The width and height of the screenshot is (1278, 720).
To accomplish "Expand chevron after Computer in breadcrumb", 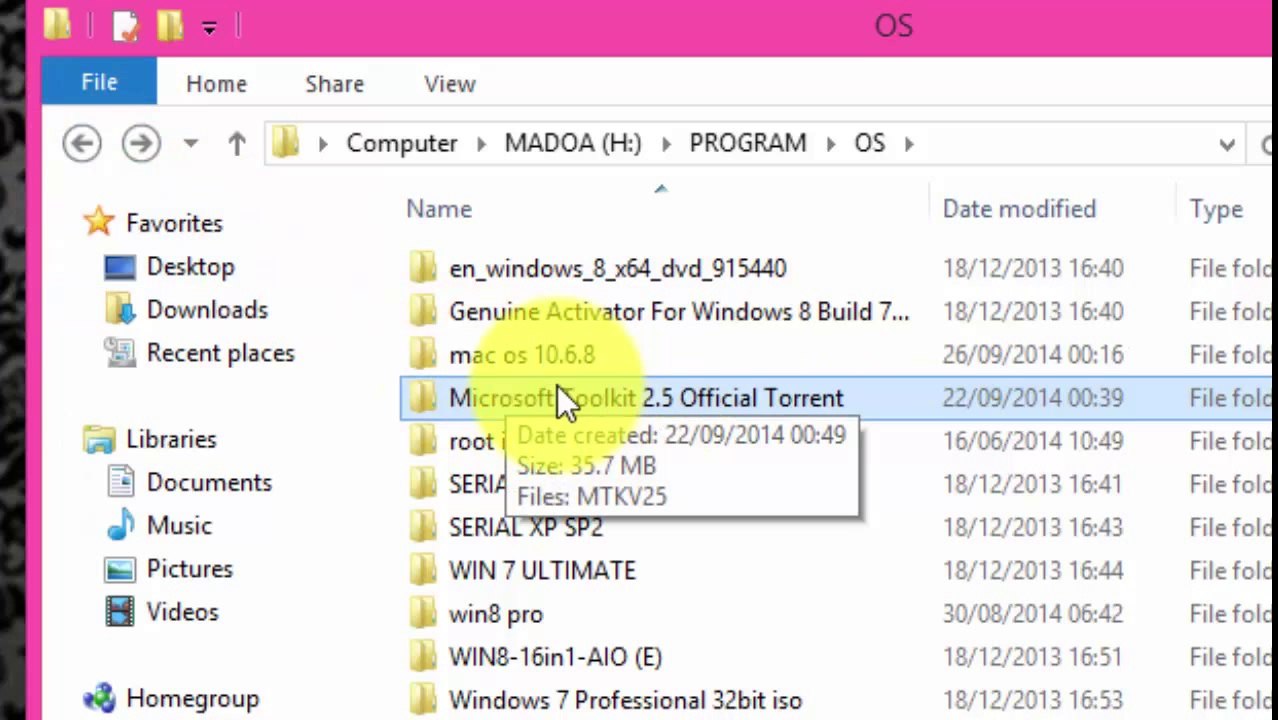I will coord(481,144).
